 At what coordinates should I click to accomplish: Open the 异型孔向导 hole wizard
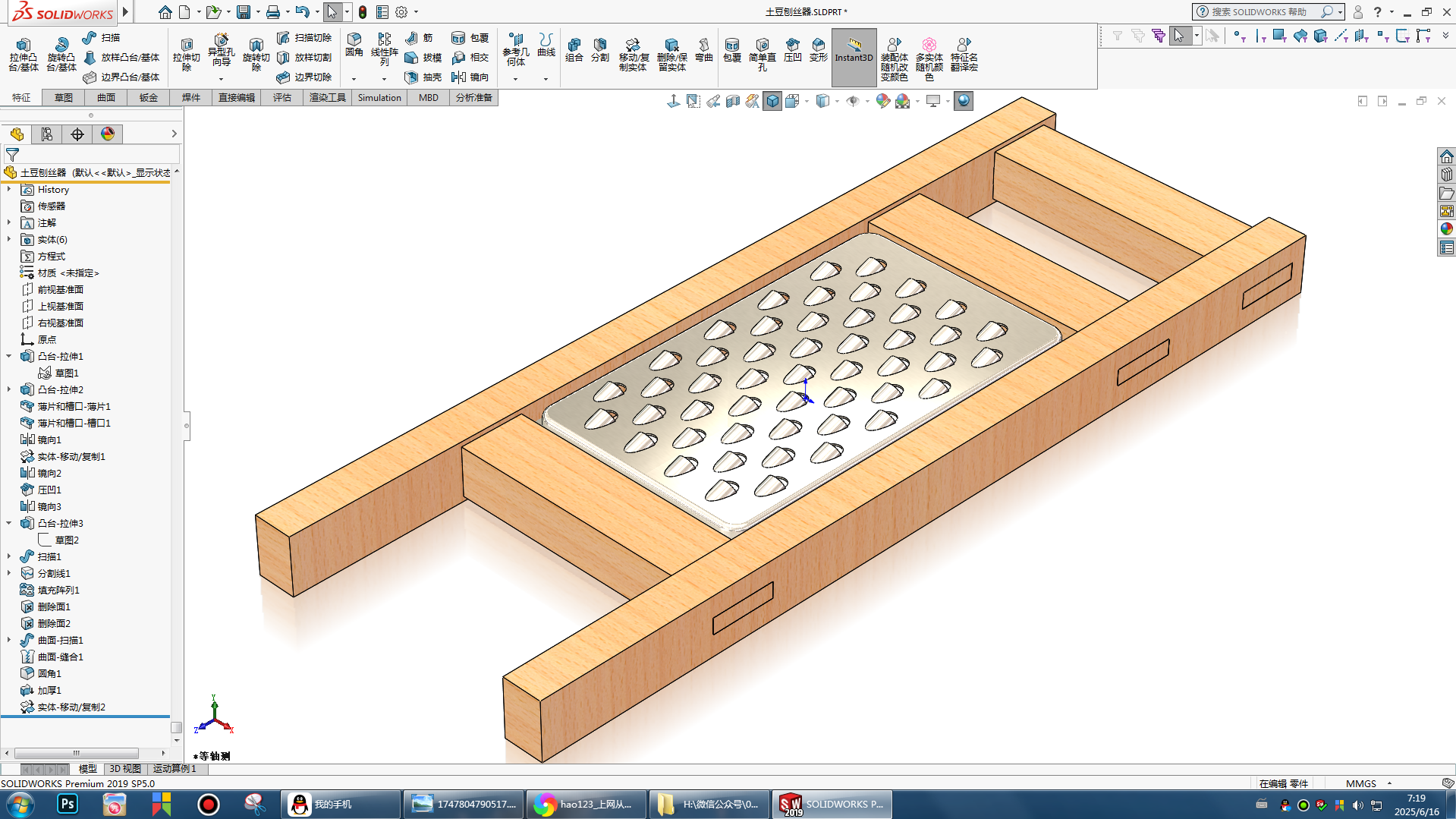pos(221,50)
